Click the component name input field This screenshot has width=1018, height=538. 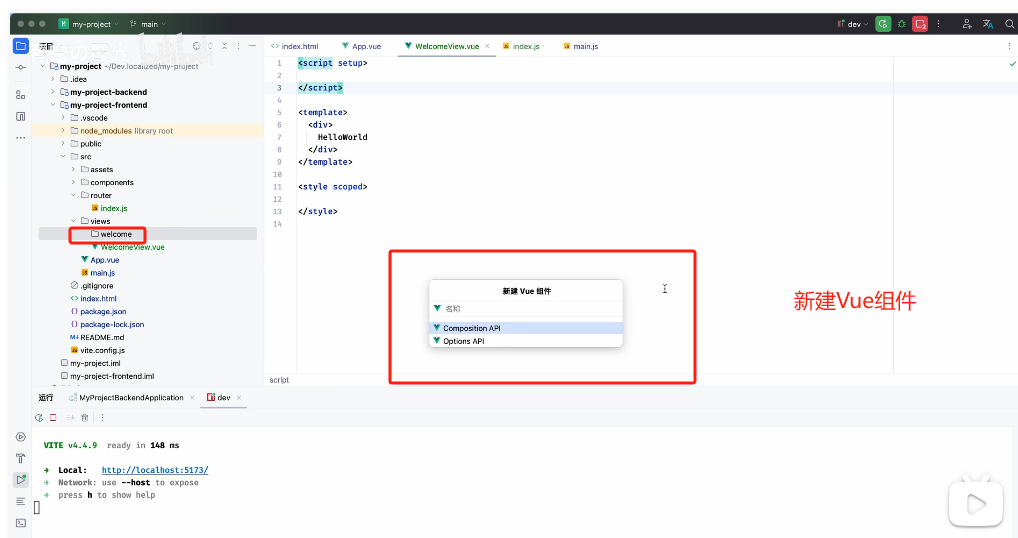click(526, 309)
